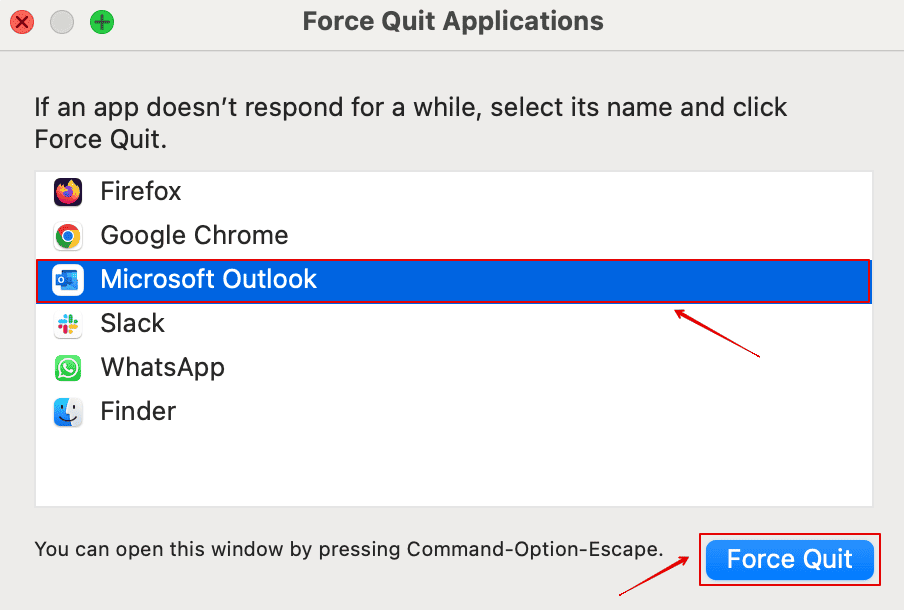This screenshot has height=610, width=904.
Task: Select the Firefox name label in the list
Action: [x=141, y=191]
